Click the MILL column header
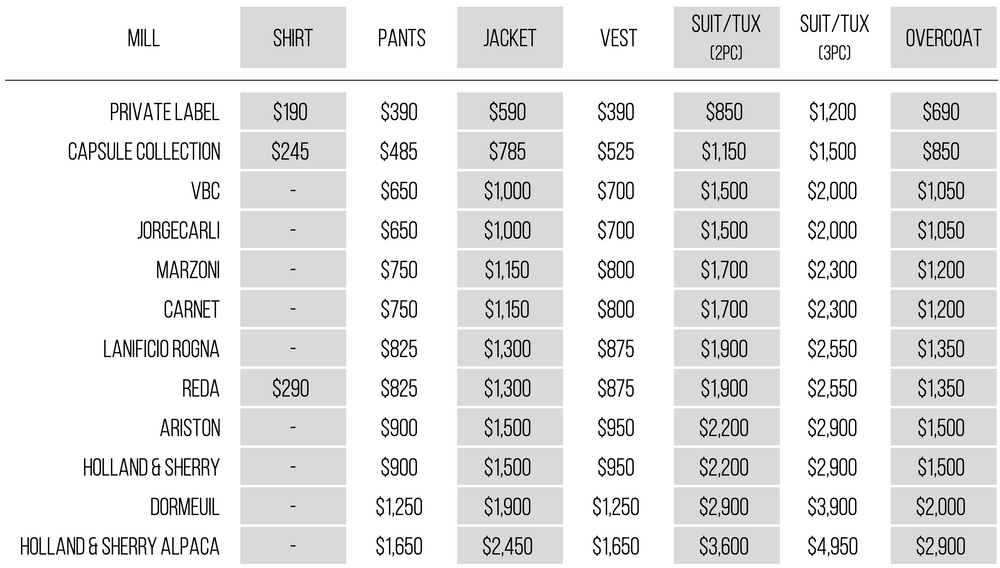Screen dimensions: 1000x568 point(143,39)
